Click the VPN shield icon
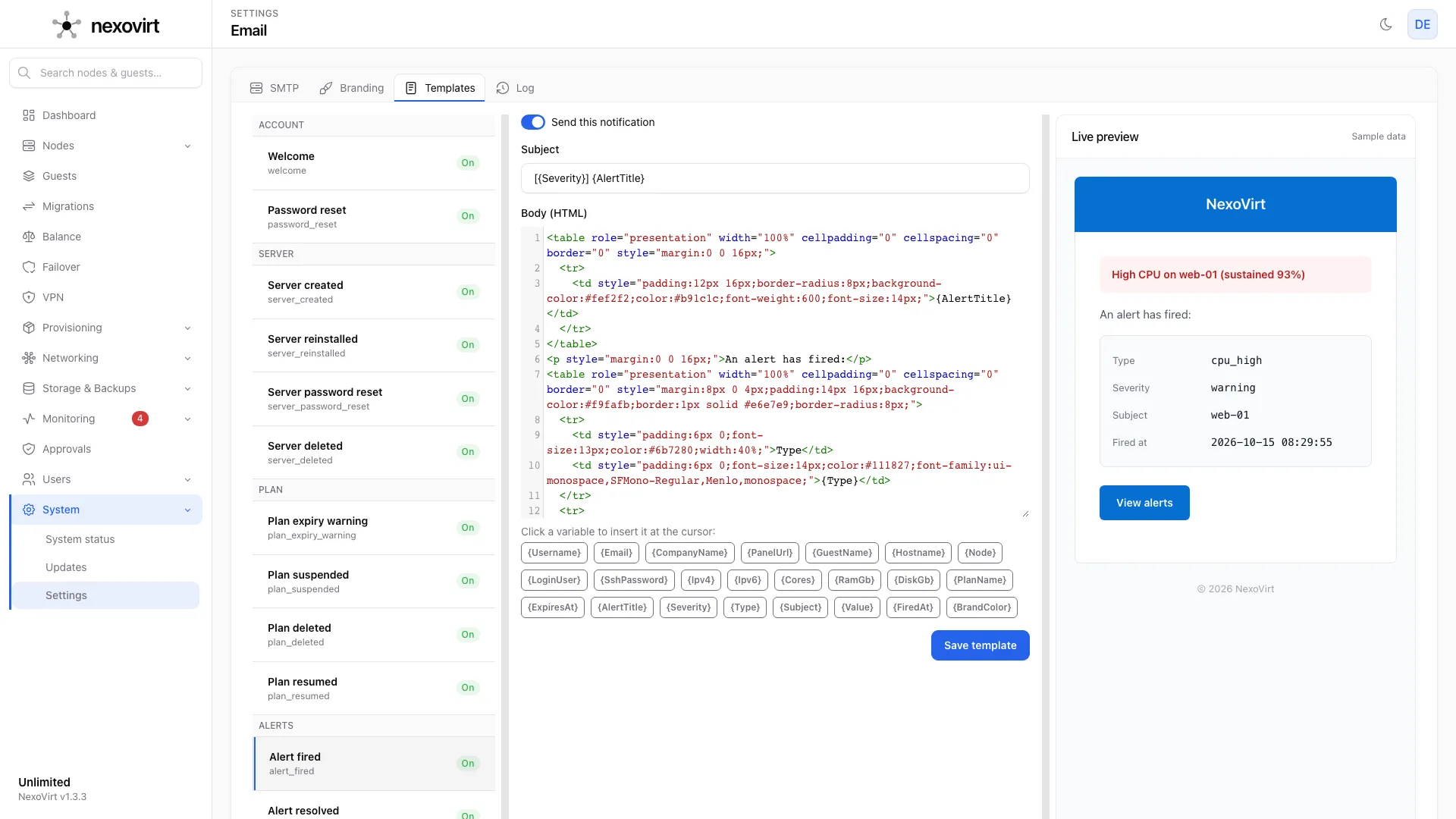This screenshot has width=1456, height=819. pyautogui.click(x=29, y=297)
